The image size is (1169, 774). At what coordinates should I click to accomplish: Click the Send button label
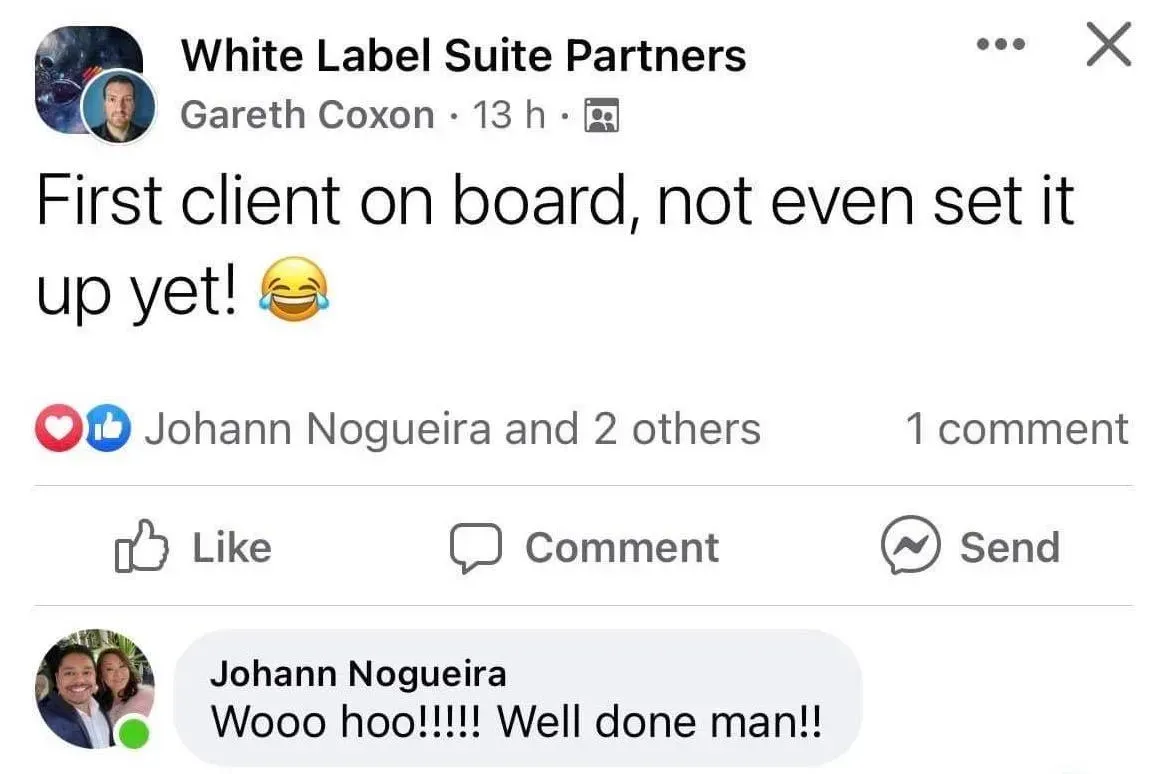click(x=1009, y=547)
